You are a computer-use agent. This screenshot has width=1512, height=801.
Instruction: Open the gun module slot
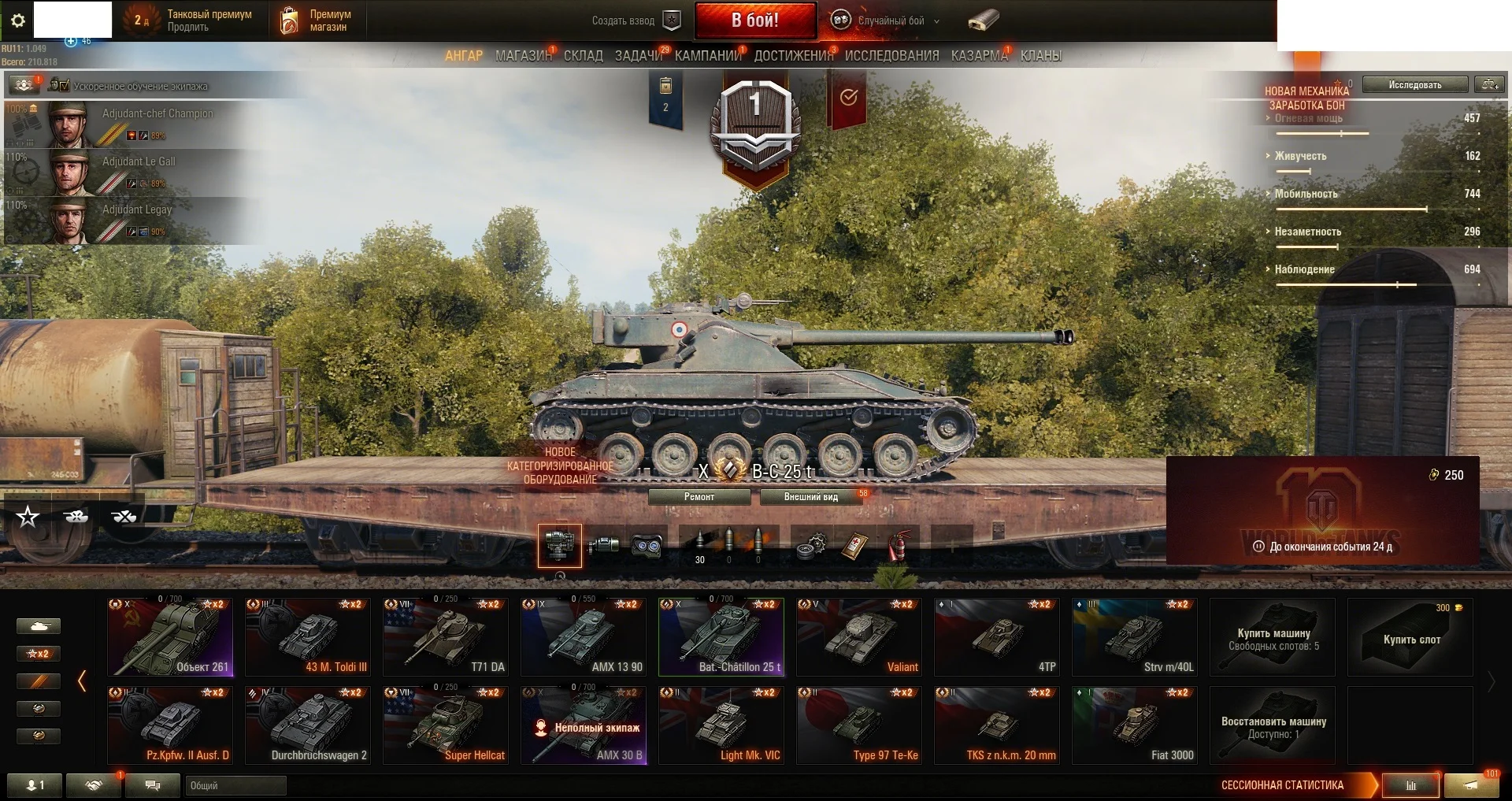603,545
